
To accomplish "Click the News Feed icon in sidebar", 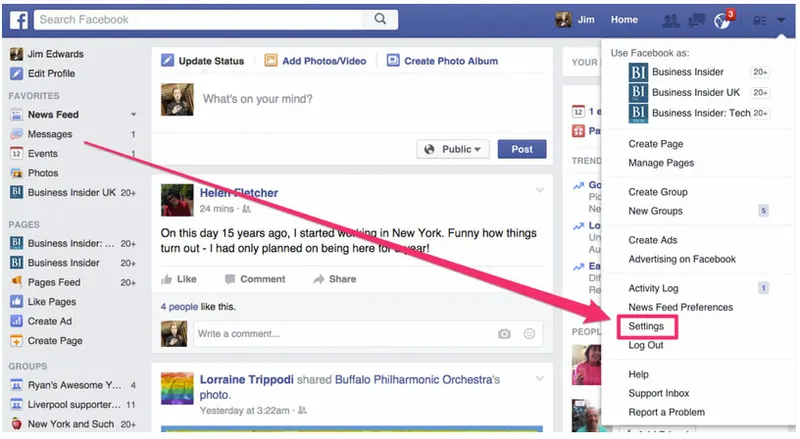I will click(16, 115).
